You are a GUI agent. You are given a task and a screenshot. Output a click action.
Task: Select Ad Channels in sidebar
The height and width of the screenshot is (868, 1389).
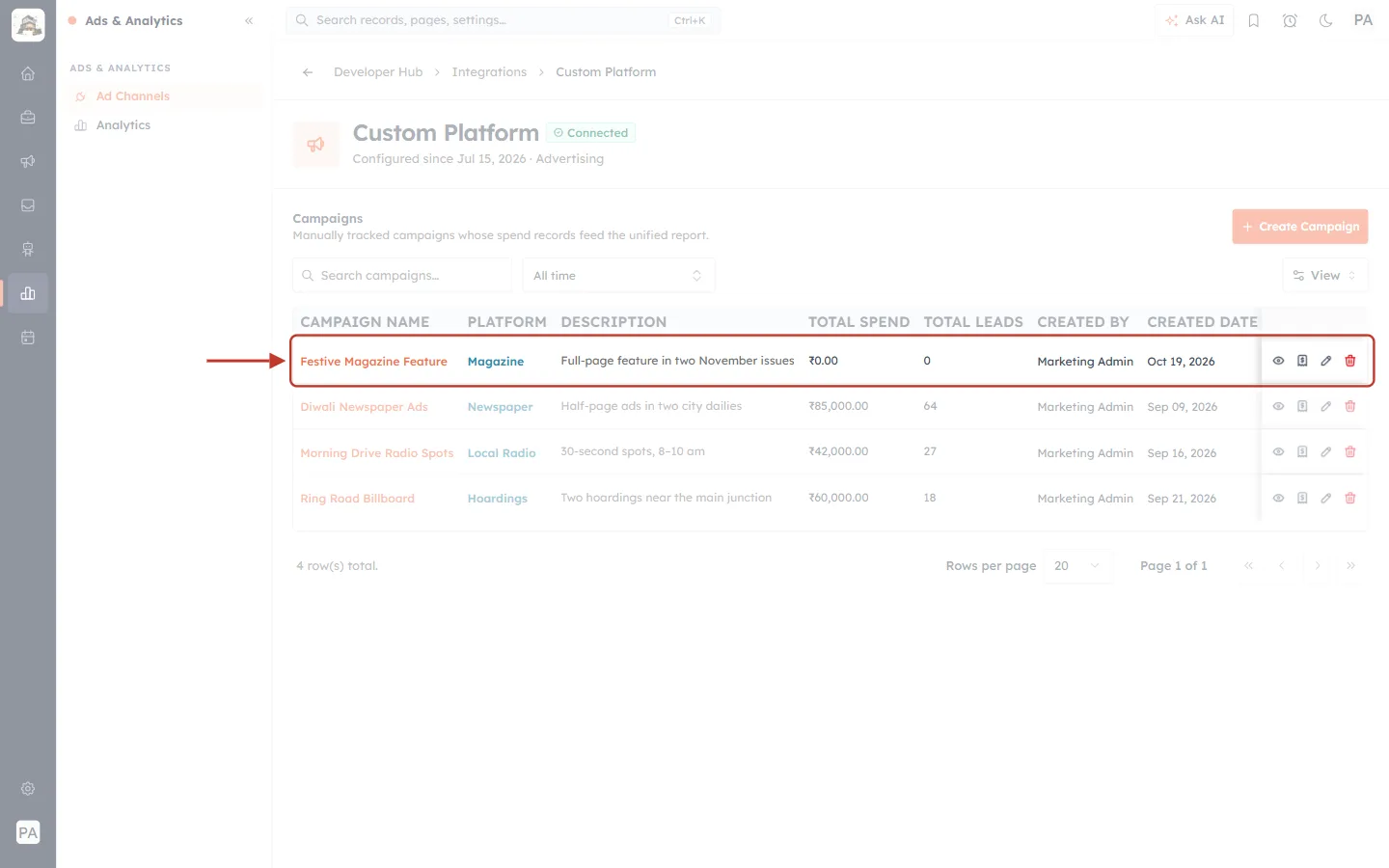coord(164,96)
